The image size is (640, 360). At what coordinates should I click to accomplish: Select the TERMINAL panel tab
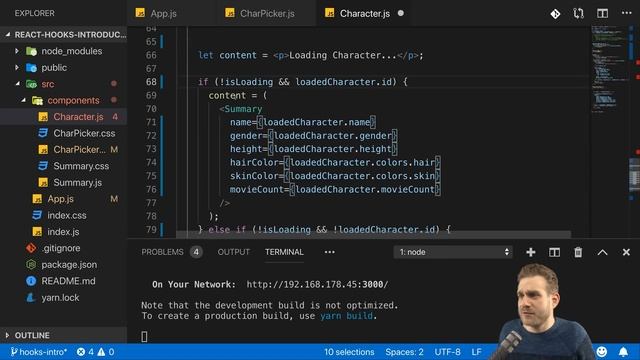pyautogui.click(x=284, y=252)
